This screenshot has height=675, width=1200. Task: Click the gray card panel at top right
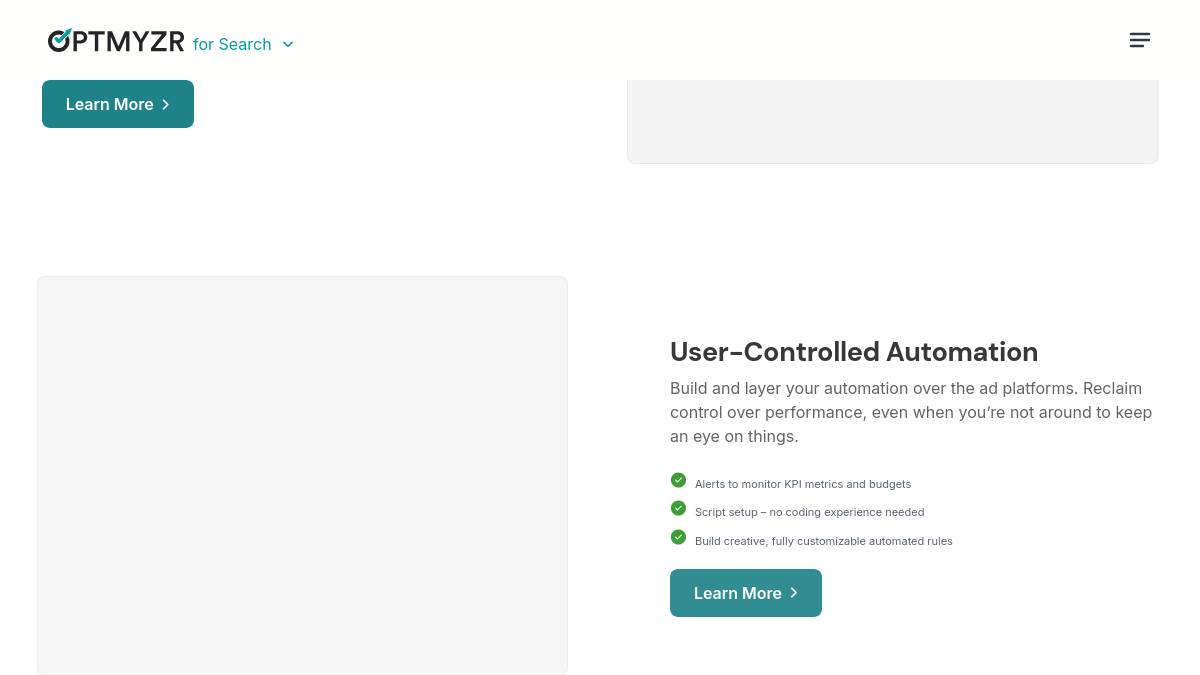[x=892, y=120]
